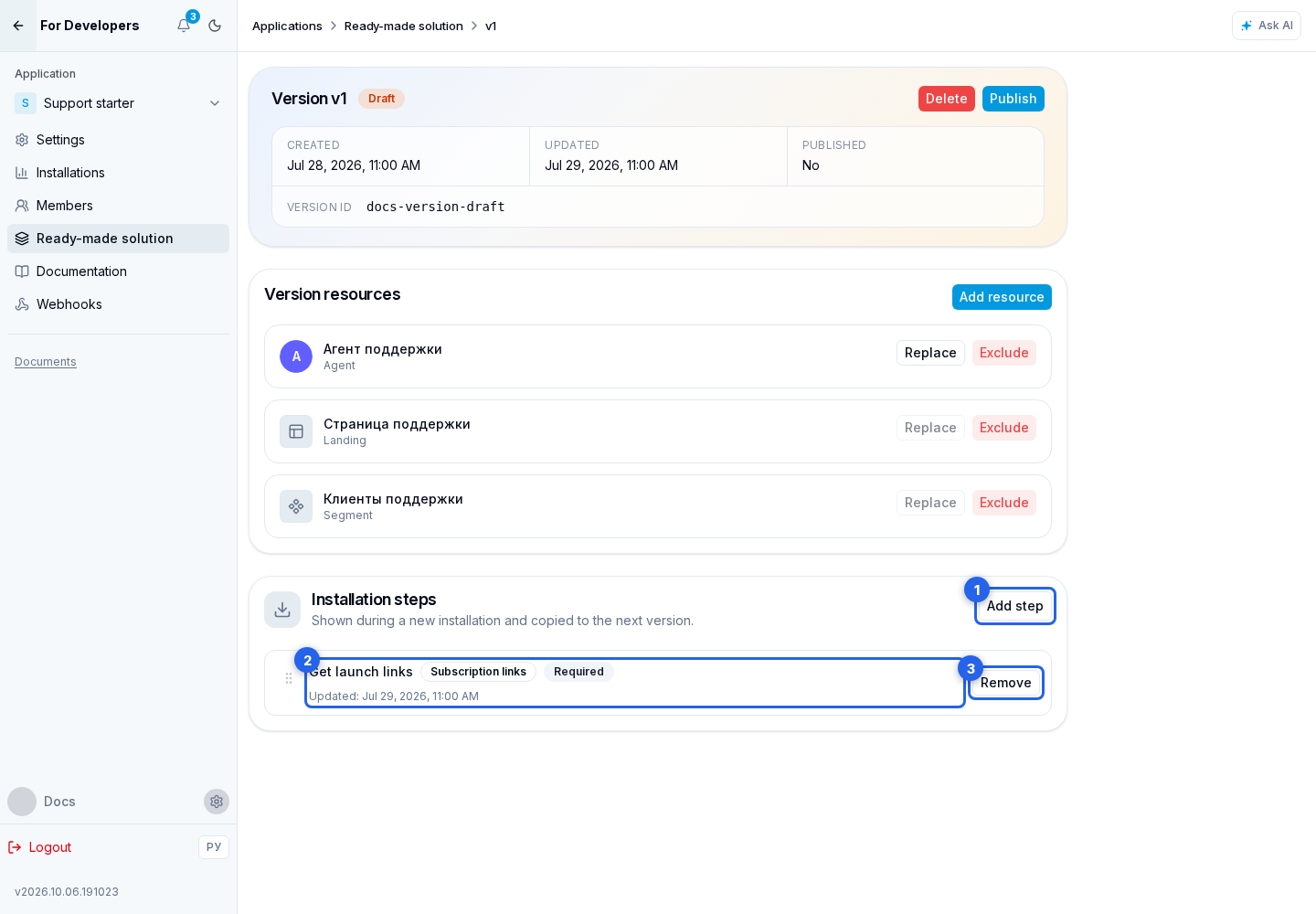Click the Get launch links drag handle
Viewport: 1316px width, 914px height.
point(289,678)
